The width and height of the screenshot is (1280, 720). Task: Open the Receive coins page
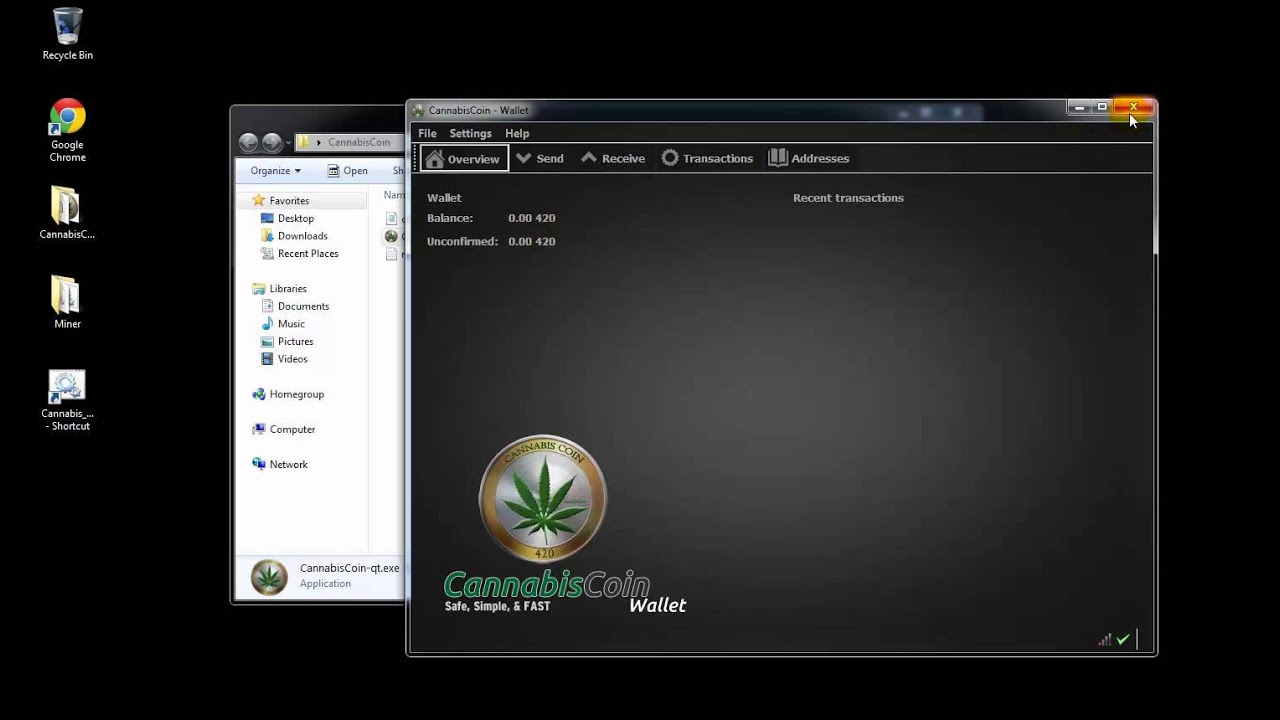click(x=613, y=158)
